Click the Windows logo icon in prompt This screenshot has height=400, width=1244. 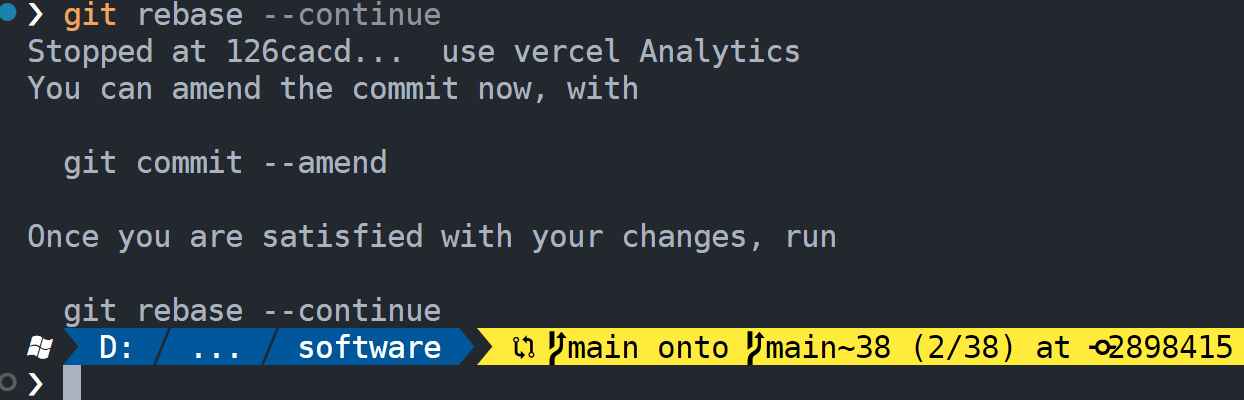click(x=41, y=348)
